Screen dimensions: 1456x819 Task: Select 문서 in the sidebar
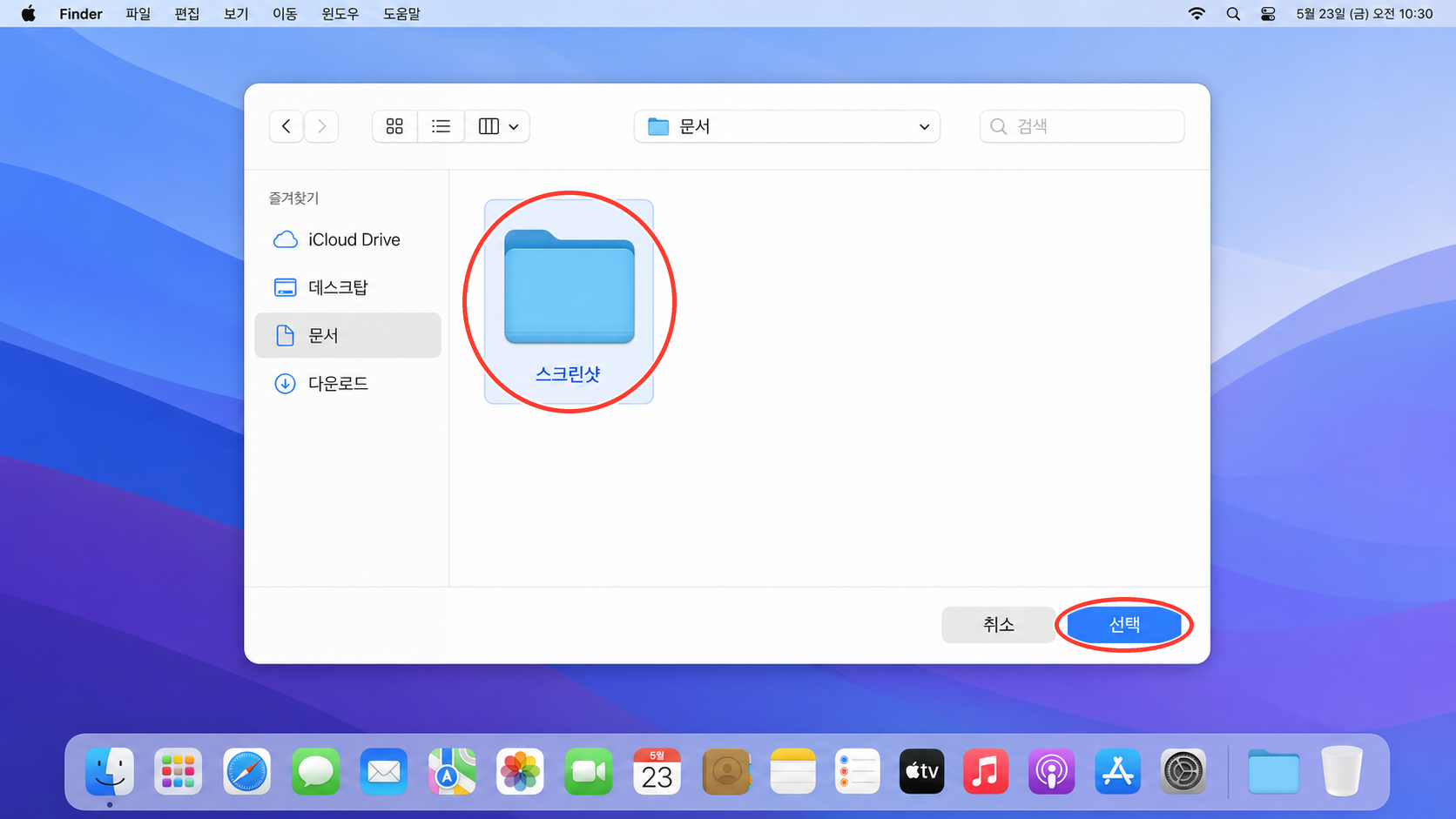point(347,335)
